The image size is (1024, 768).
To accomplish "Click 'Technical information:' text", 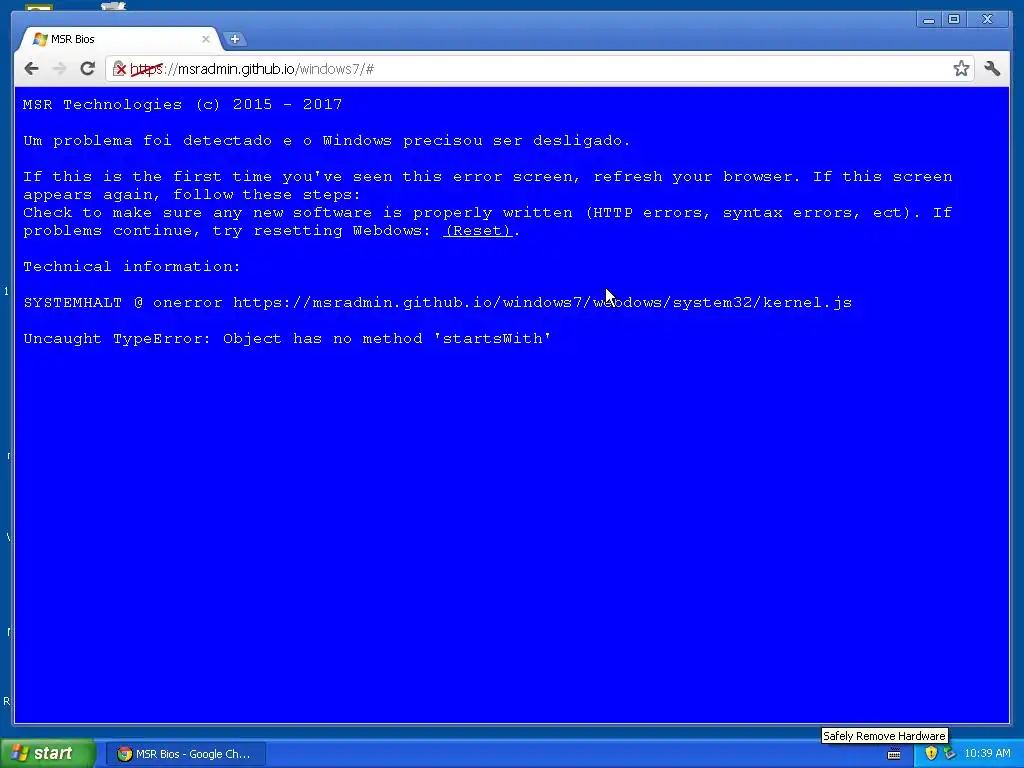I will click(x=132, y=266).
